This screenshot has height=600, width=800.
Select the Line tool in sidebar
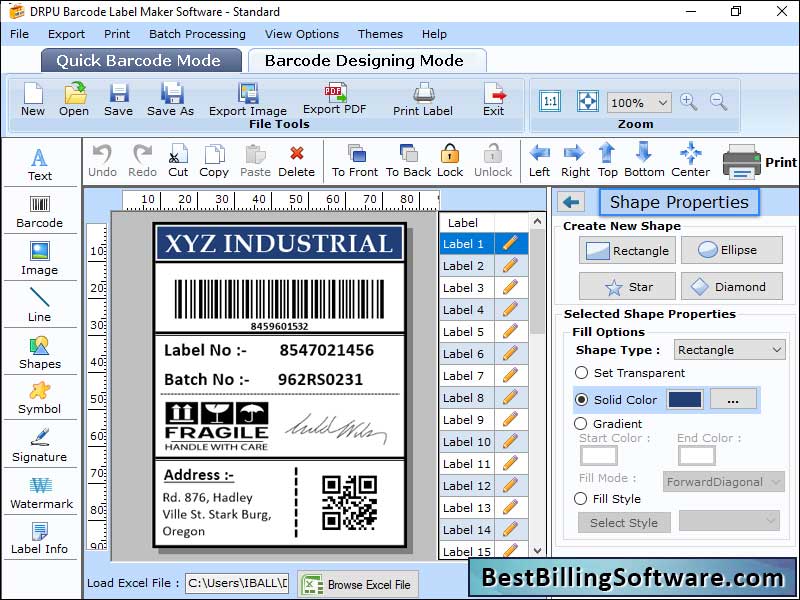(x=40, y=305)
